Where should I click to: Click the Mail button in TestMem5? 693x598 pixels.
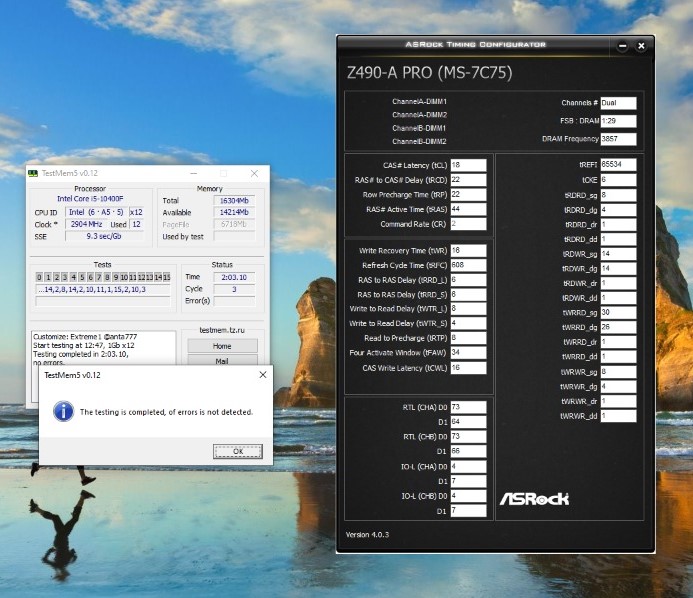222,360
